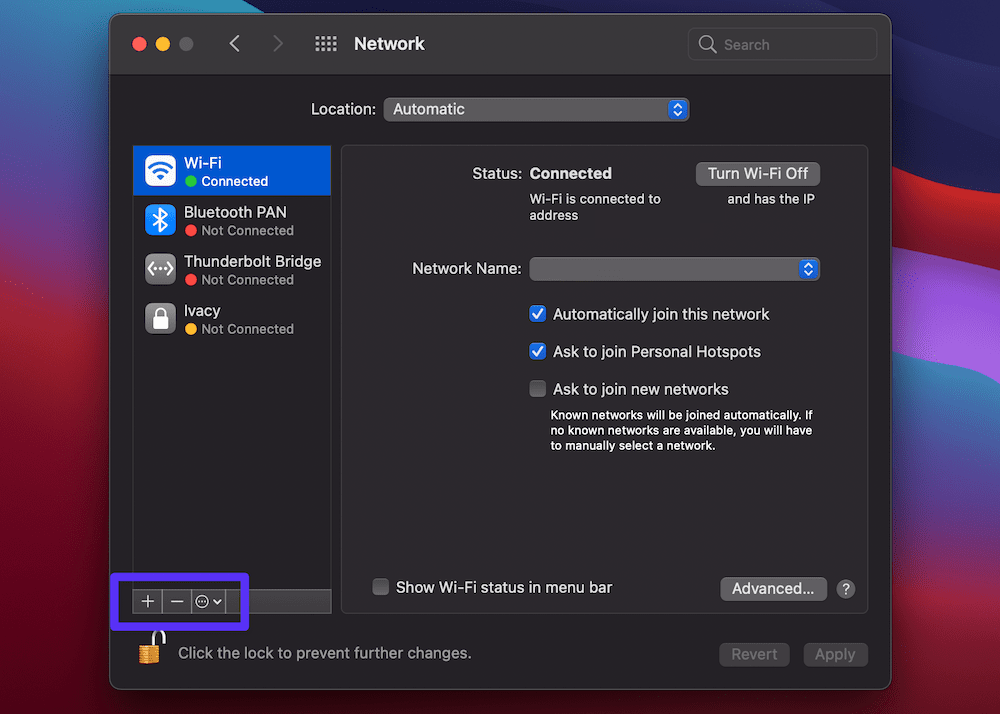
Task: Open the Show All preferences grid icon
Action: click(x=325, y=43)
